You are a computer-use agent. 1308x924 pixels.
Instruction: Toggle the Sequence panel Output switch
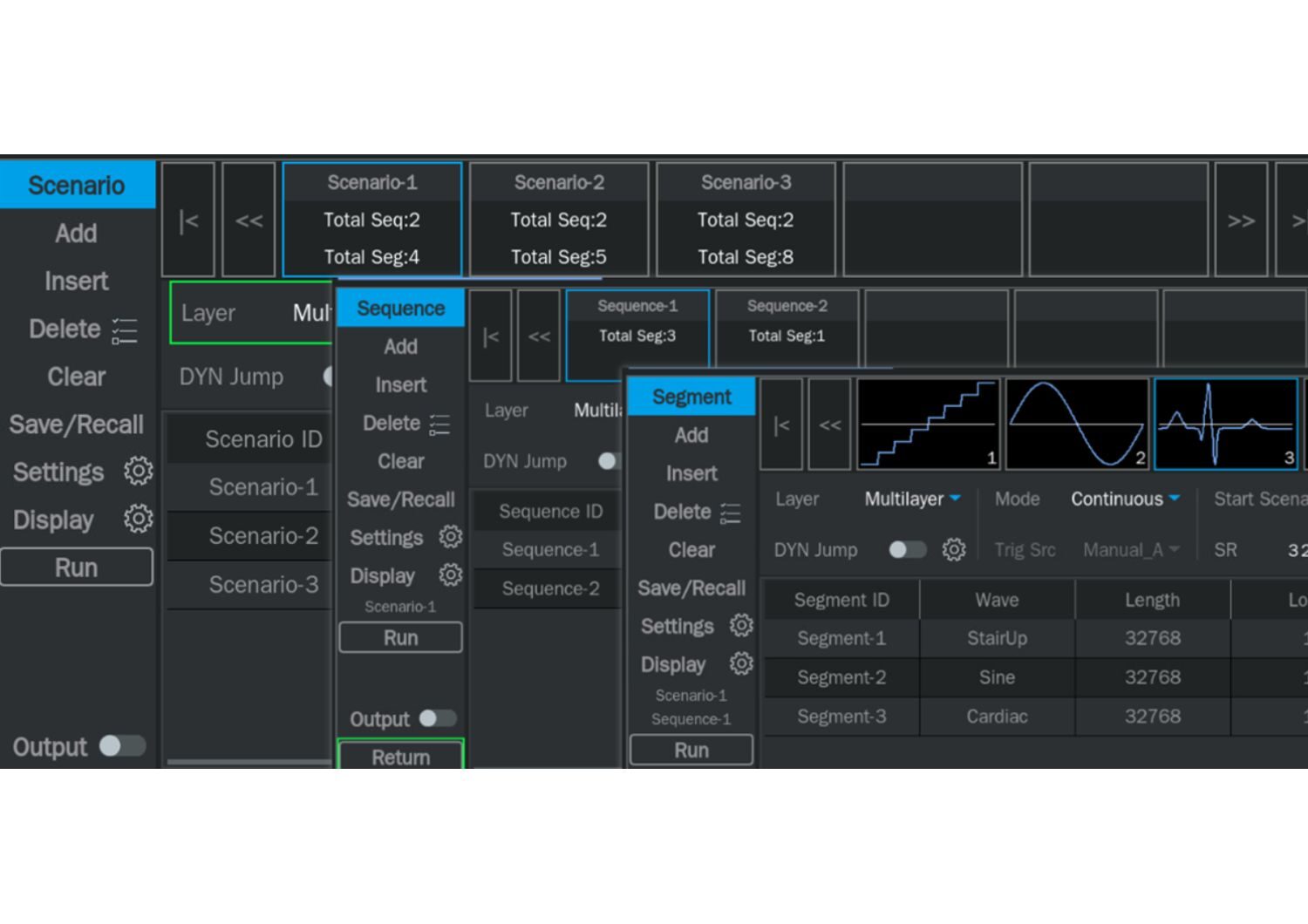pos(438,718)
